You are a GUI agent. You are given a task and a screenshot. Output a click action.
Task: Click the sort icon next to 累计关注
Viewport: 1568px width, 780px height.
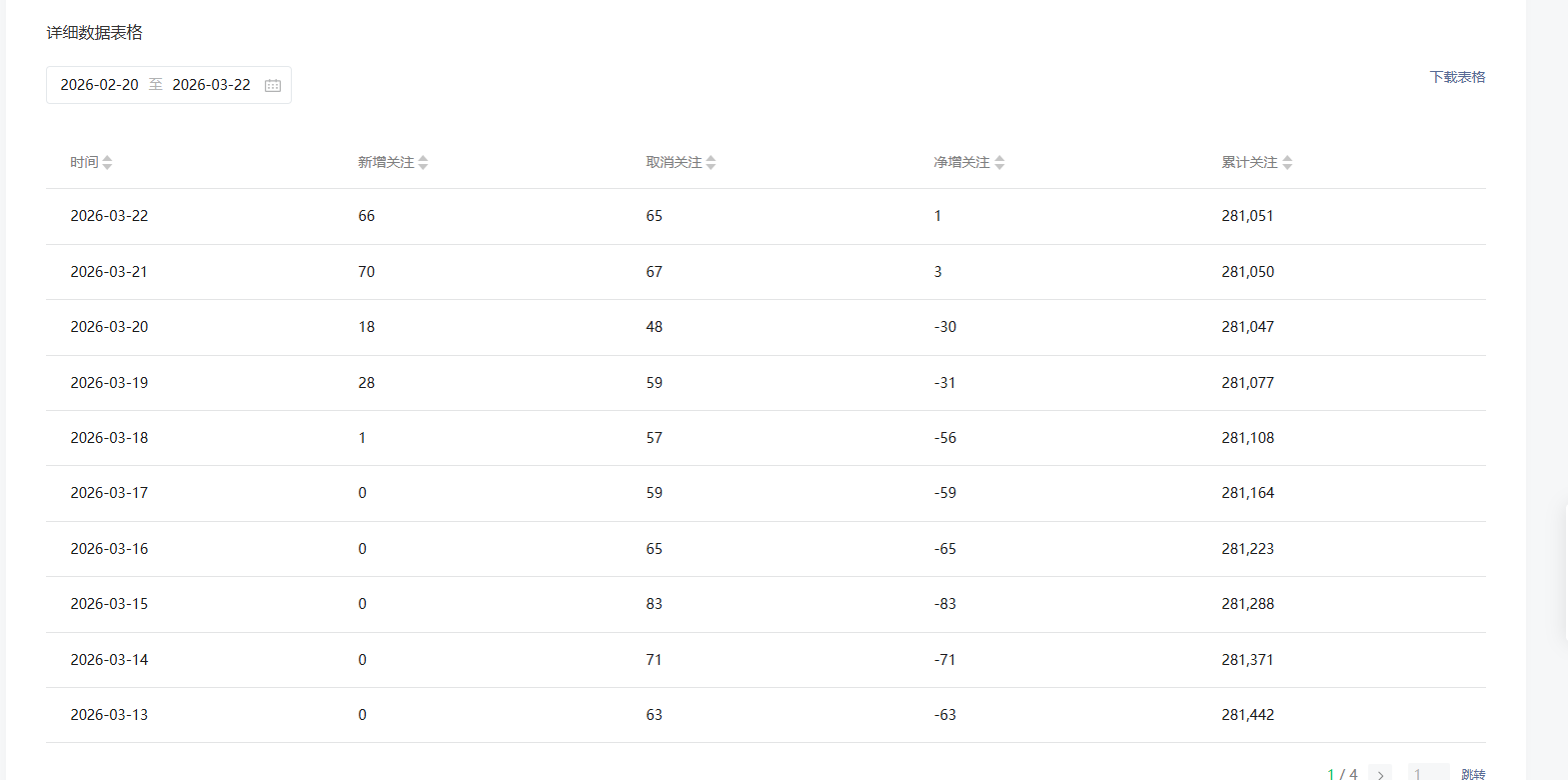coord(1287,163)
